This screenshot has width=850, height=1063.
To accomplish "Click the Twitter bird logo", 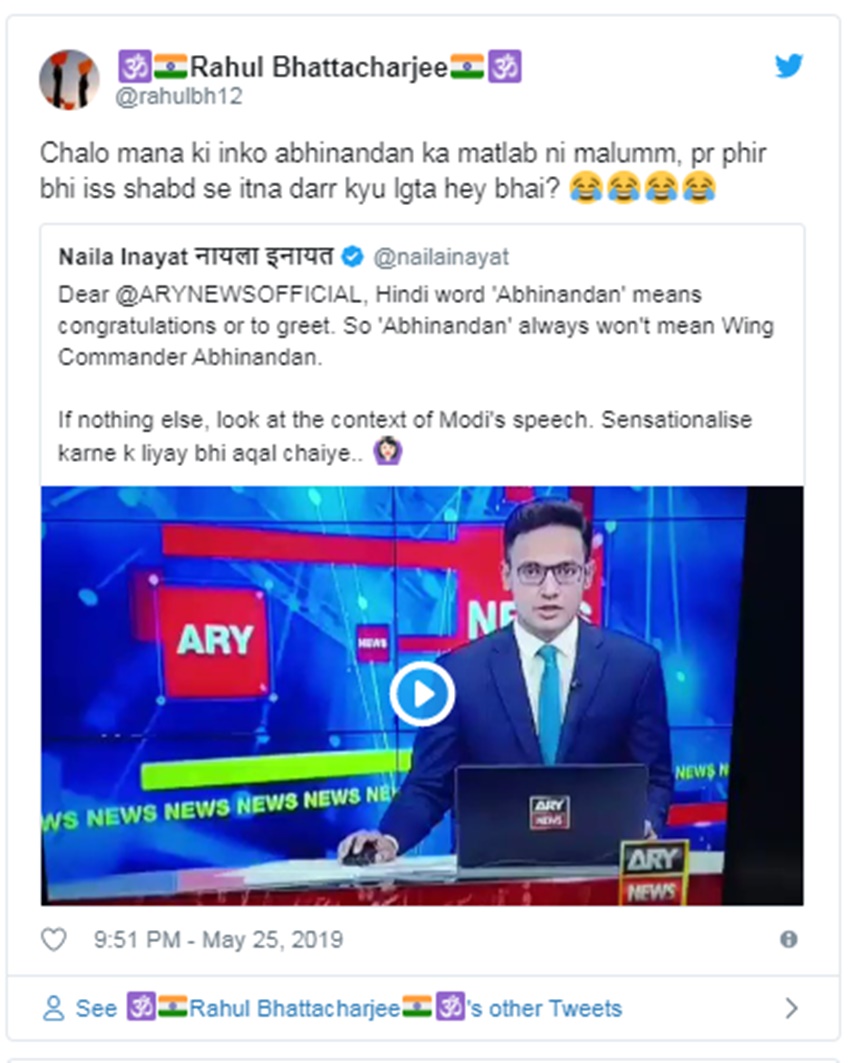I will point(789,66).
